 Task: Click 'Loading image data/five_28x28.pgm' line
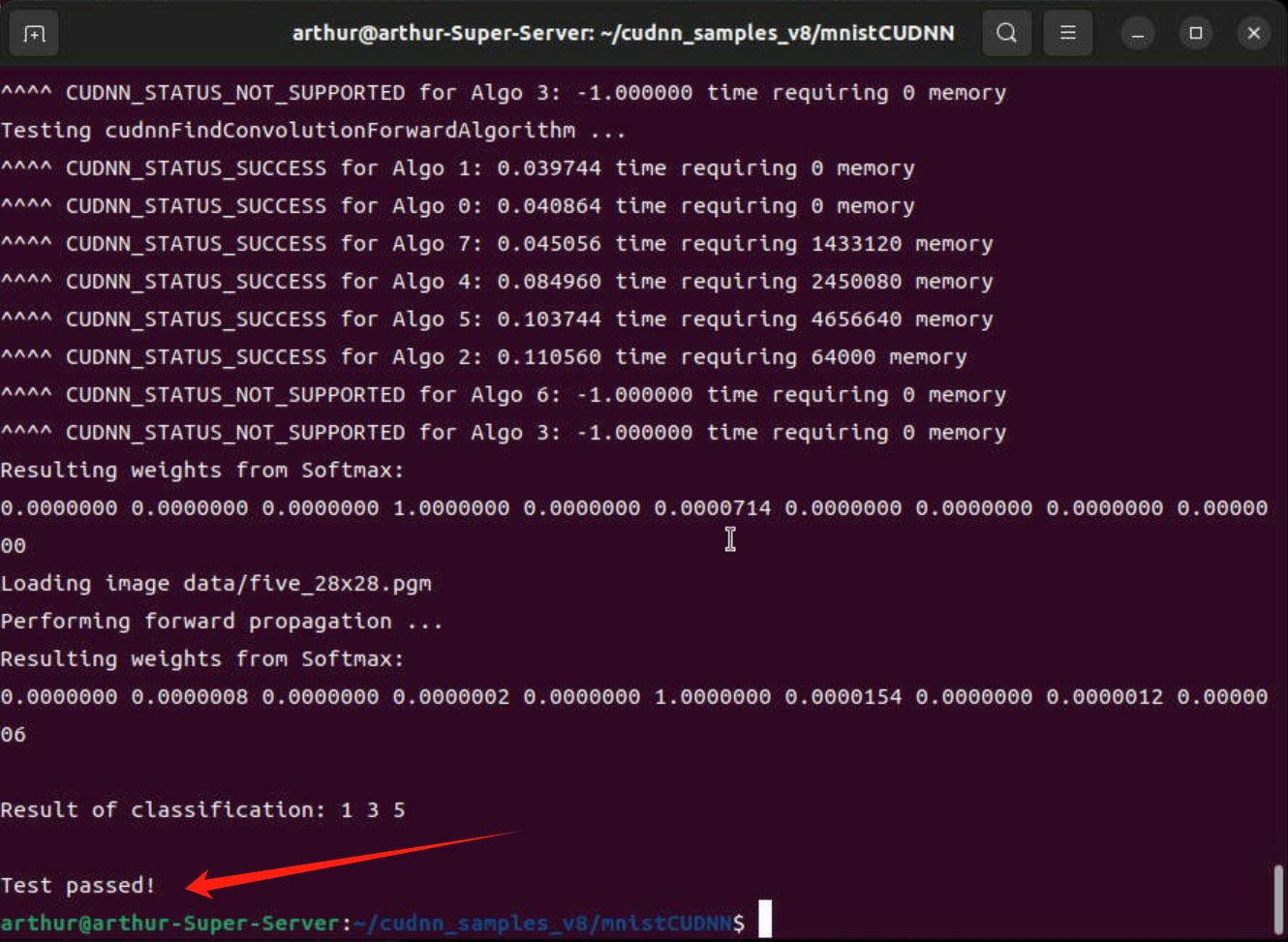(x=216, y=584)
